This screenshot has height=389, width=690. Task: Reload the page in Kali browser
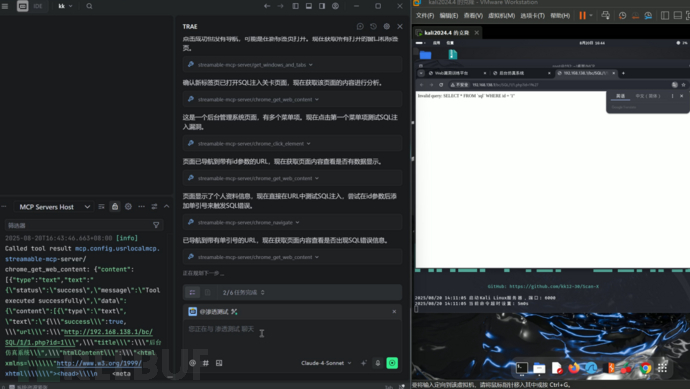[x=441, y=84]
